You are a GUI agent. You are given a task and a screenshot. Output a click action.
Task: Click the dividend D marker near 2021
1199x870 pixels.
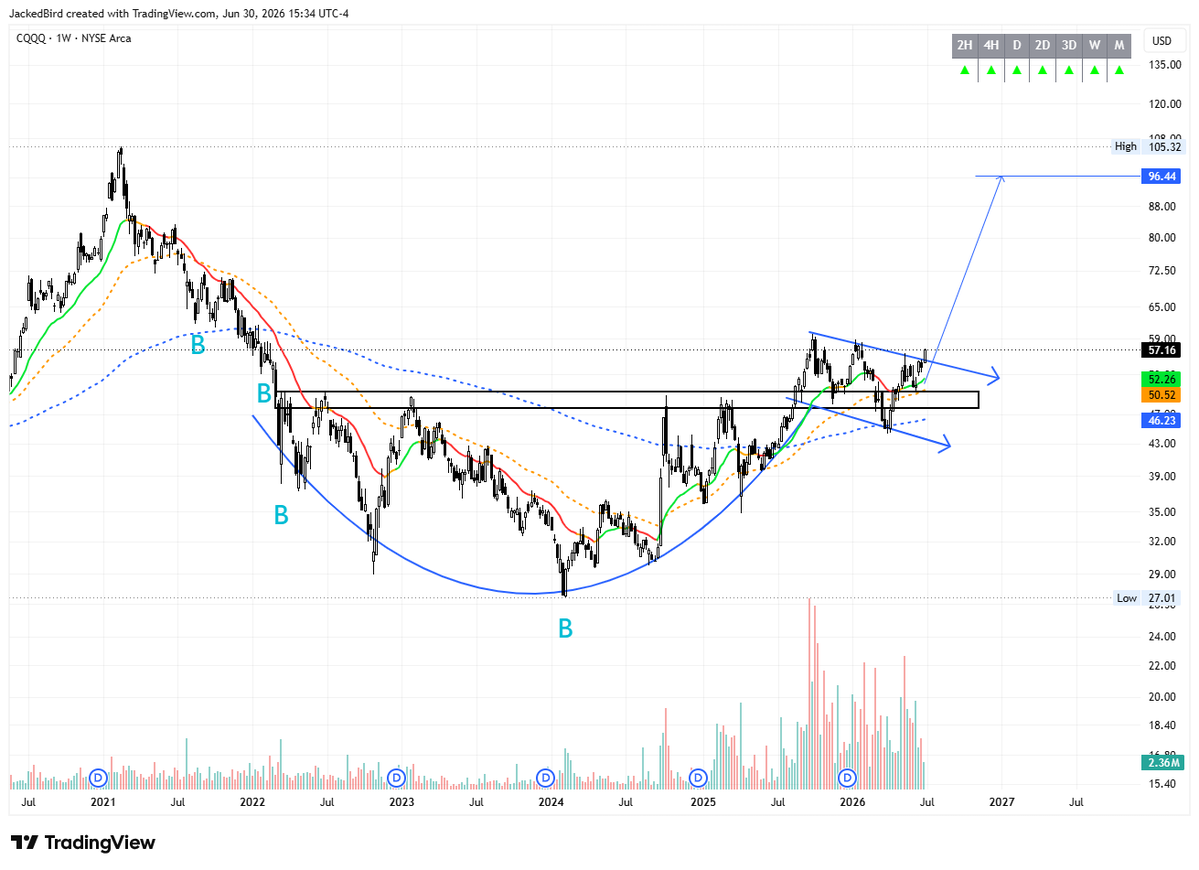(x=98, y=778)
